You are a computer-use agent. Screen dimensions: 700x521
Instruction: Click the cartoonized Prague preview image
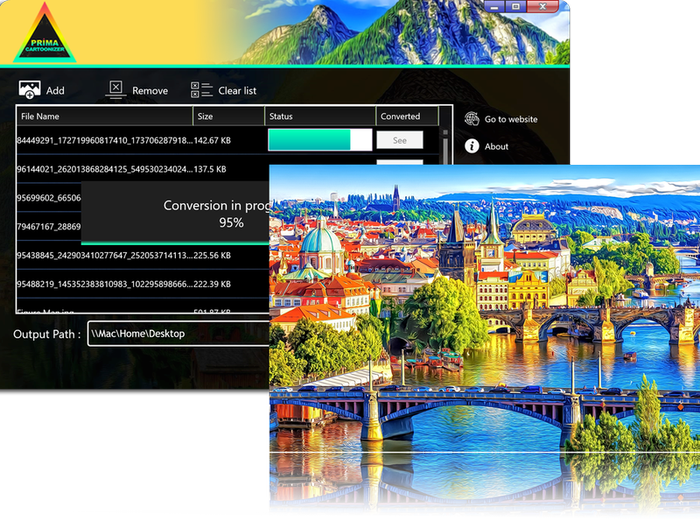tap(485, 340)
